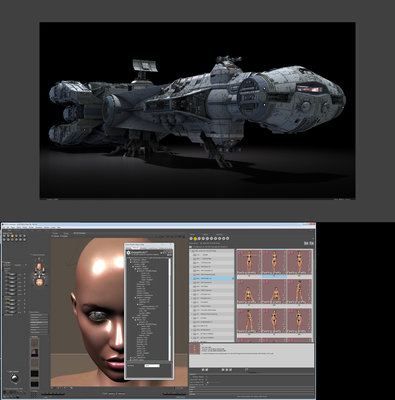Select the blue highlighted library folder row
Viewport: 395px width, 400px height.
pos(212,278)
